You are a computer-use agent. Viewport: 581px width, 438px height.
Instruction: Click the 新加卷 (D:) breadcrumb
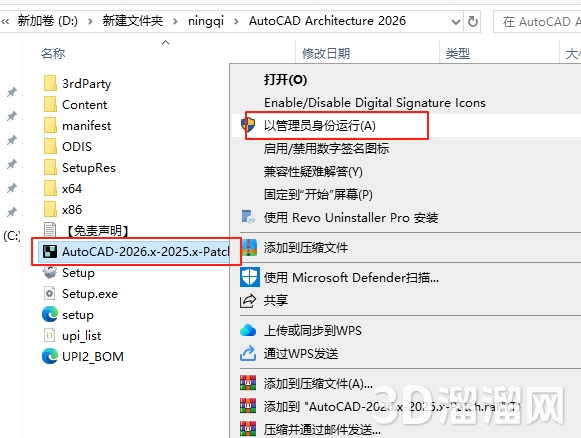(48, 21)
